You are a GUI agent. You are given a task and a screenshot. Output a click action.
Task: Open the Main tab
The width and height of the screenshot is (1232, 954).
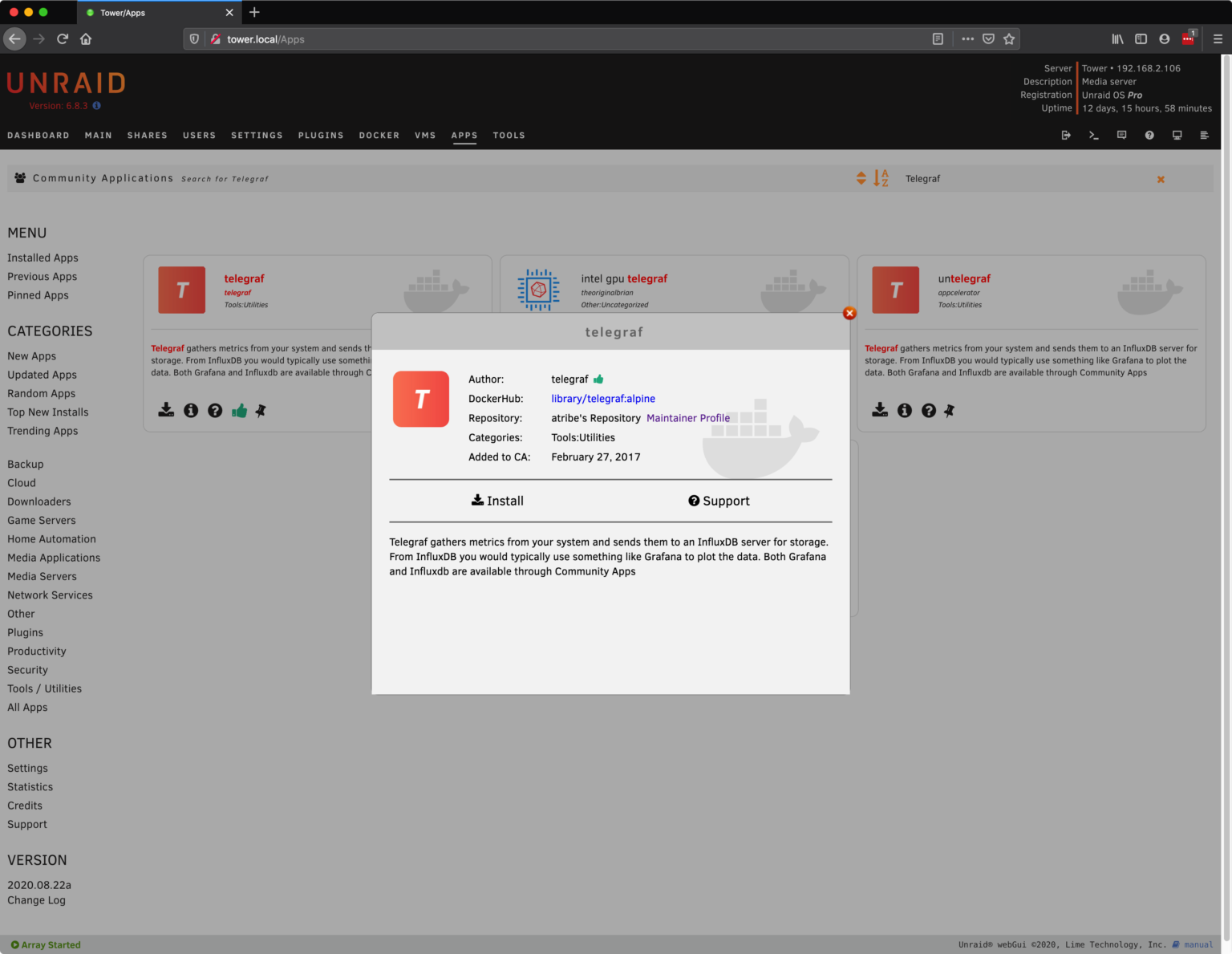click(x=99, y=136)
